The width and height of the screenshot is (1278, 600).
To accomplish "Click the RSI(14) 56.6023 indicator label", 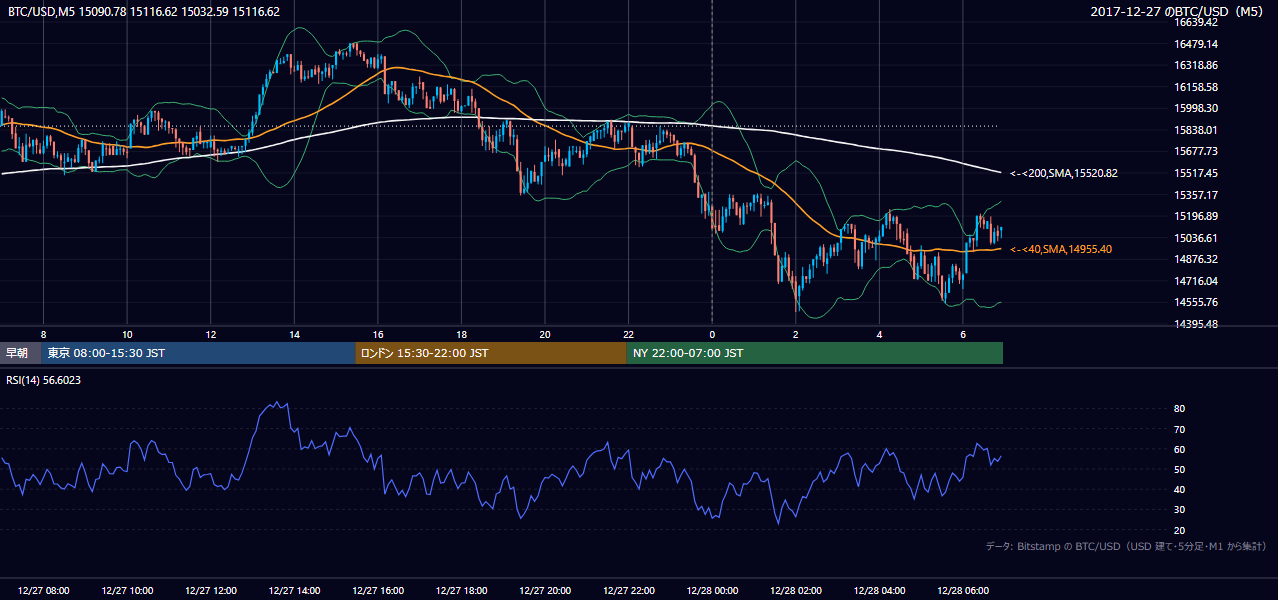I will point(44,380).
